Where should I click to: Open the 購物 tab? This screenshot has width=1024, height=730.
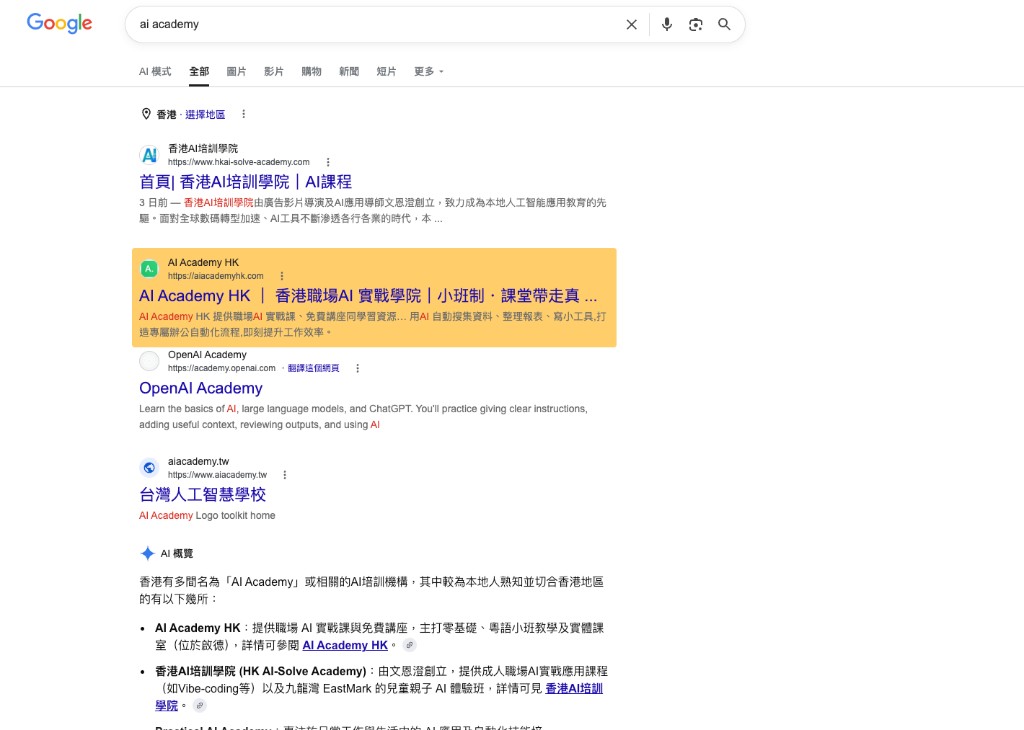(312, 71)
